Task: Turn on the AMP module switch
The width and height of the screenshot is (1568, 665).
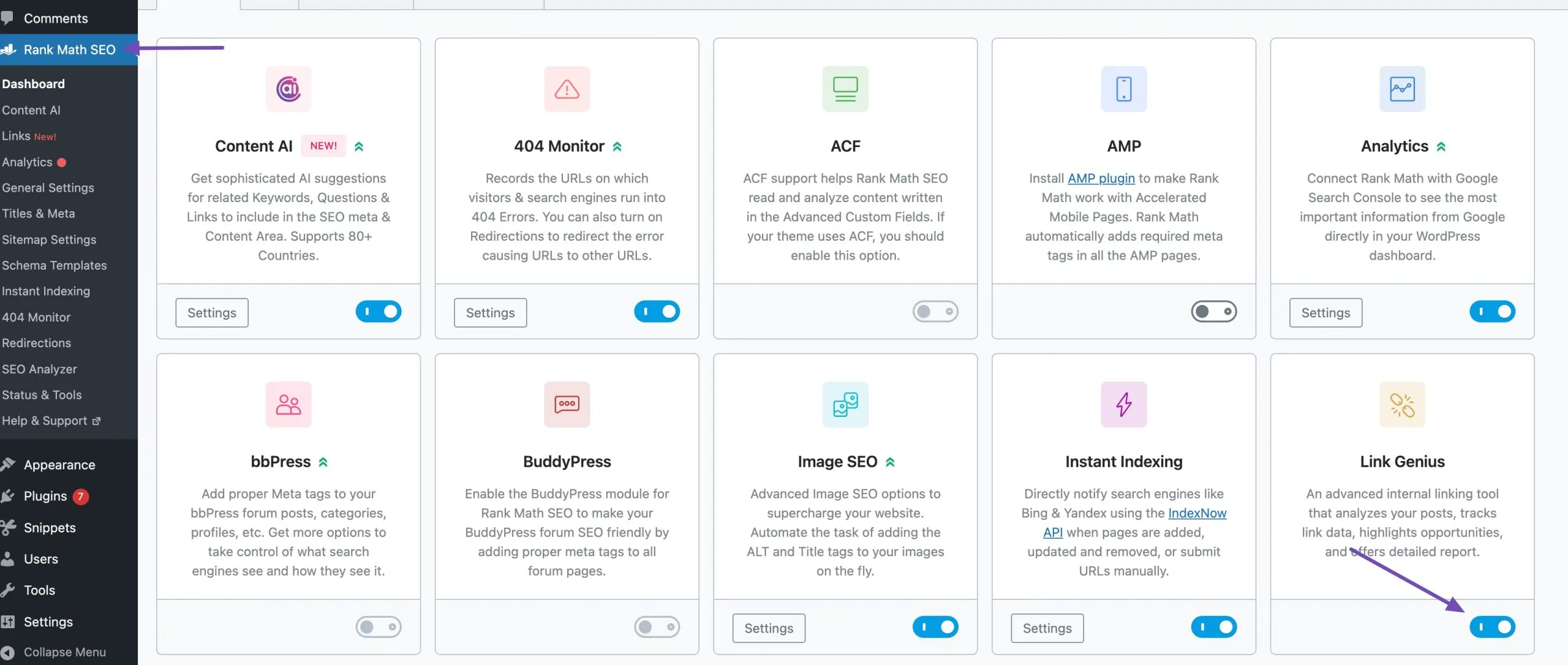Action: pos(1213,312)
